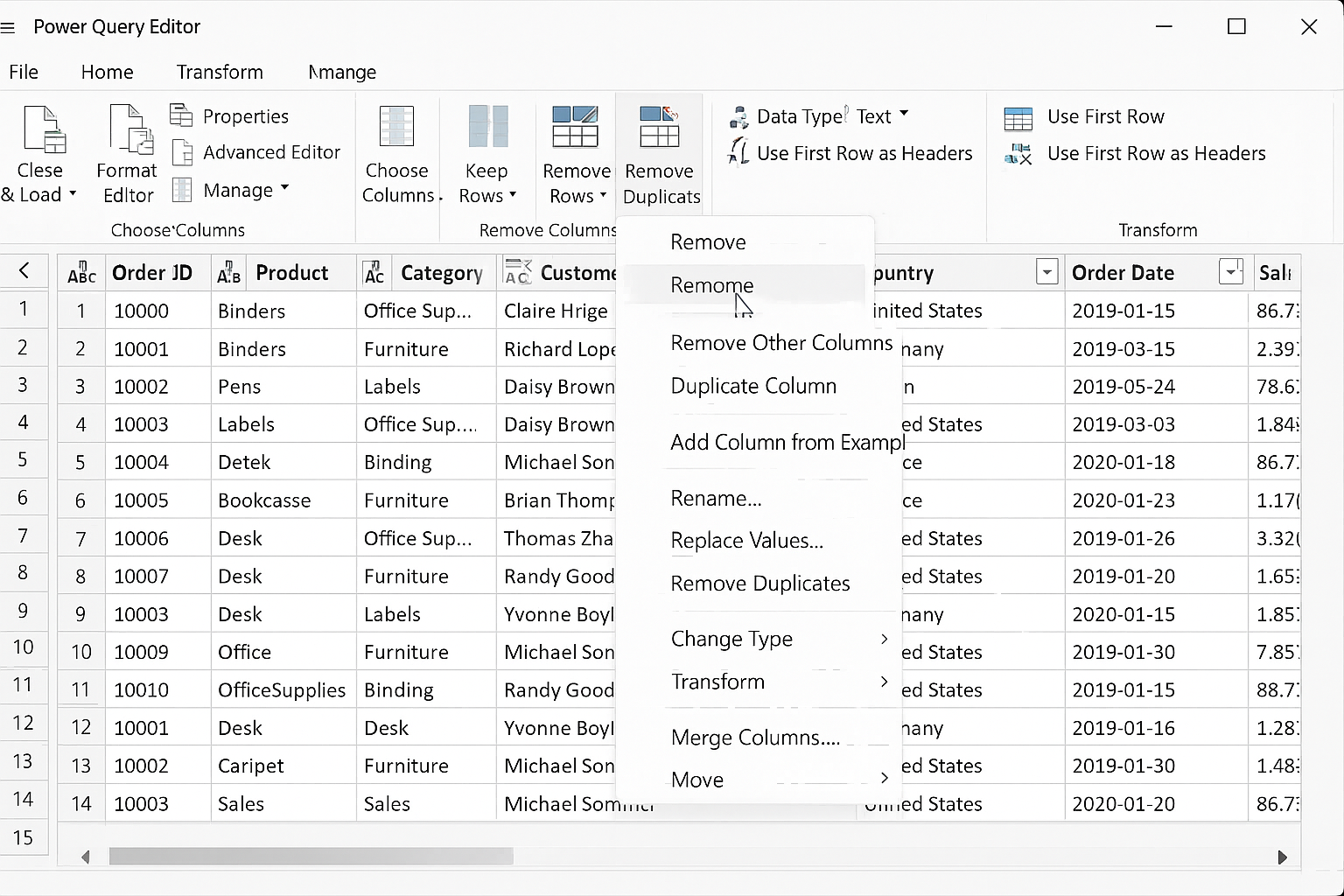
Task: Open the Advanced Editor
Action: 271,152
